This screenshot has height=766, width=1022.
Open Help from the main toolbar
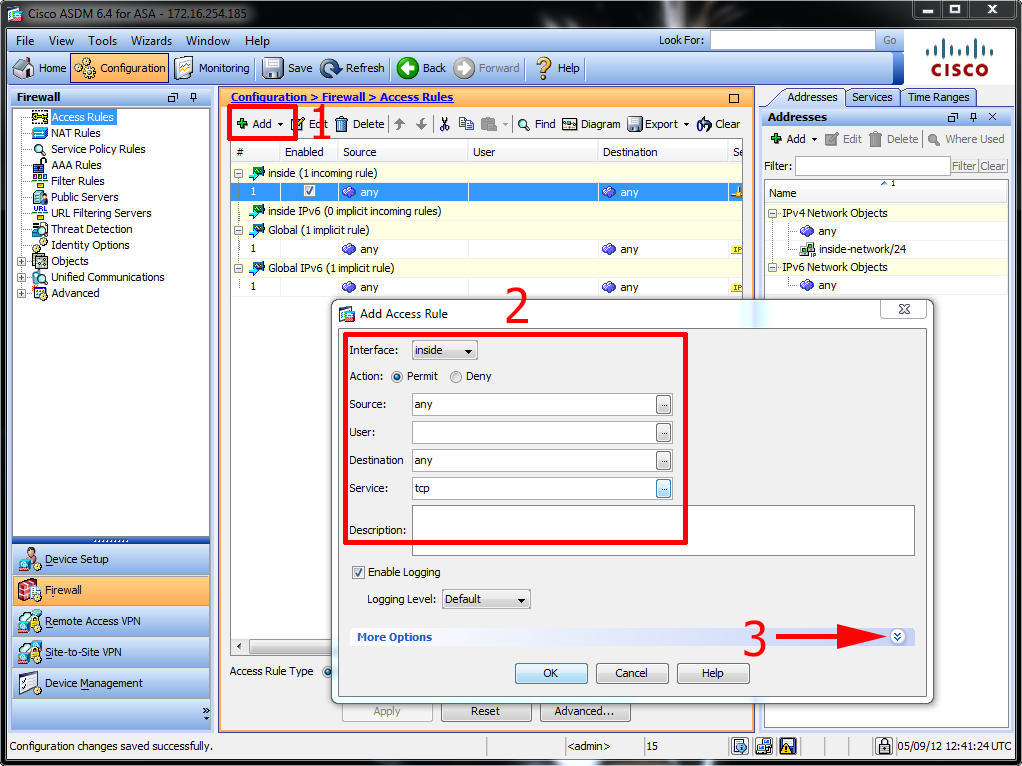[557, 68]
